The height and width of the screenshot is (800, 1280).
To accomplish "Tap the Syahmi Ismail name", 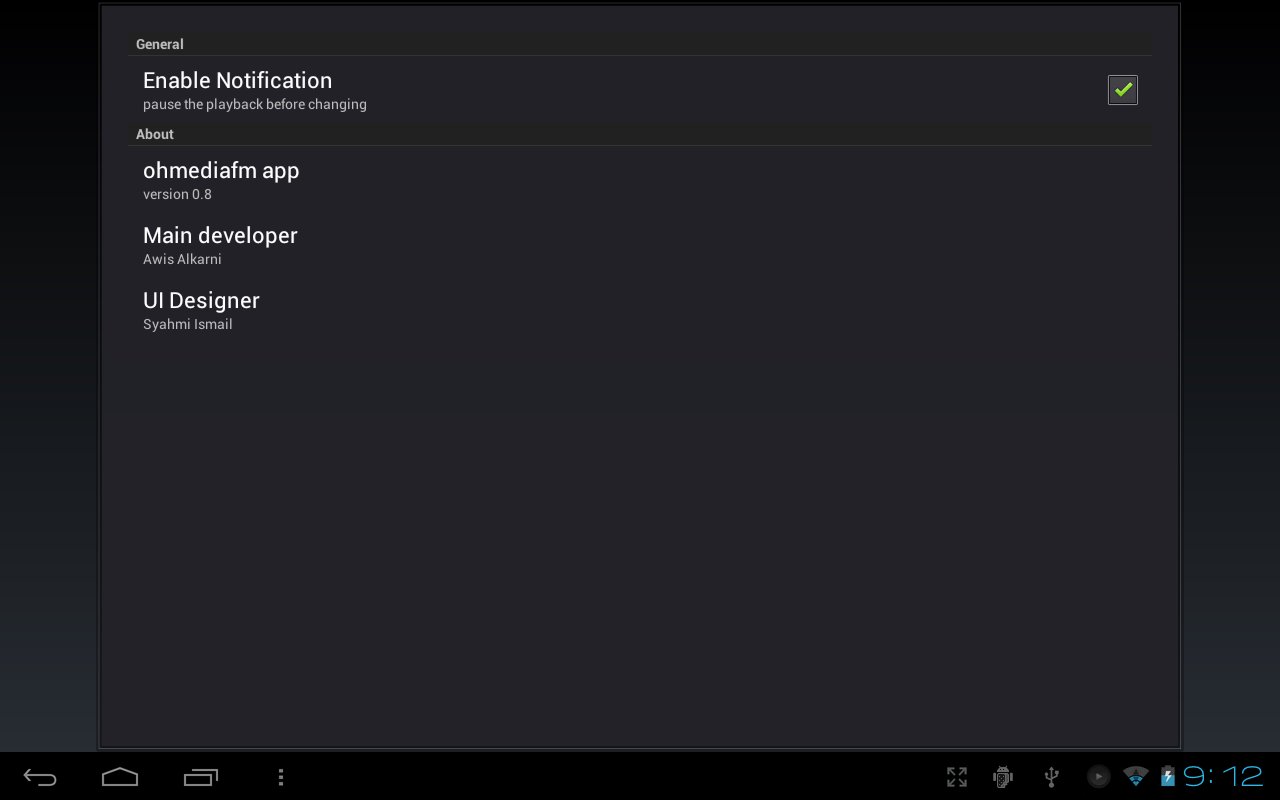I will (x=188, y=324).
